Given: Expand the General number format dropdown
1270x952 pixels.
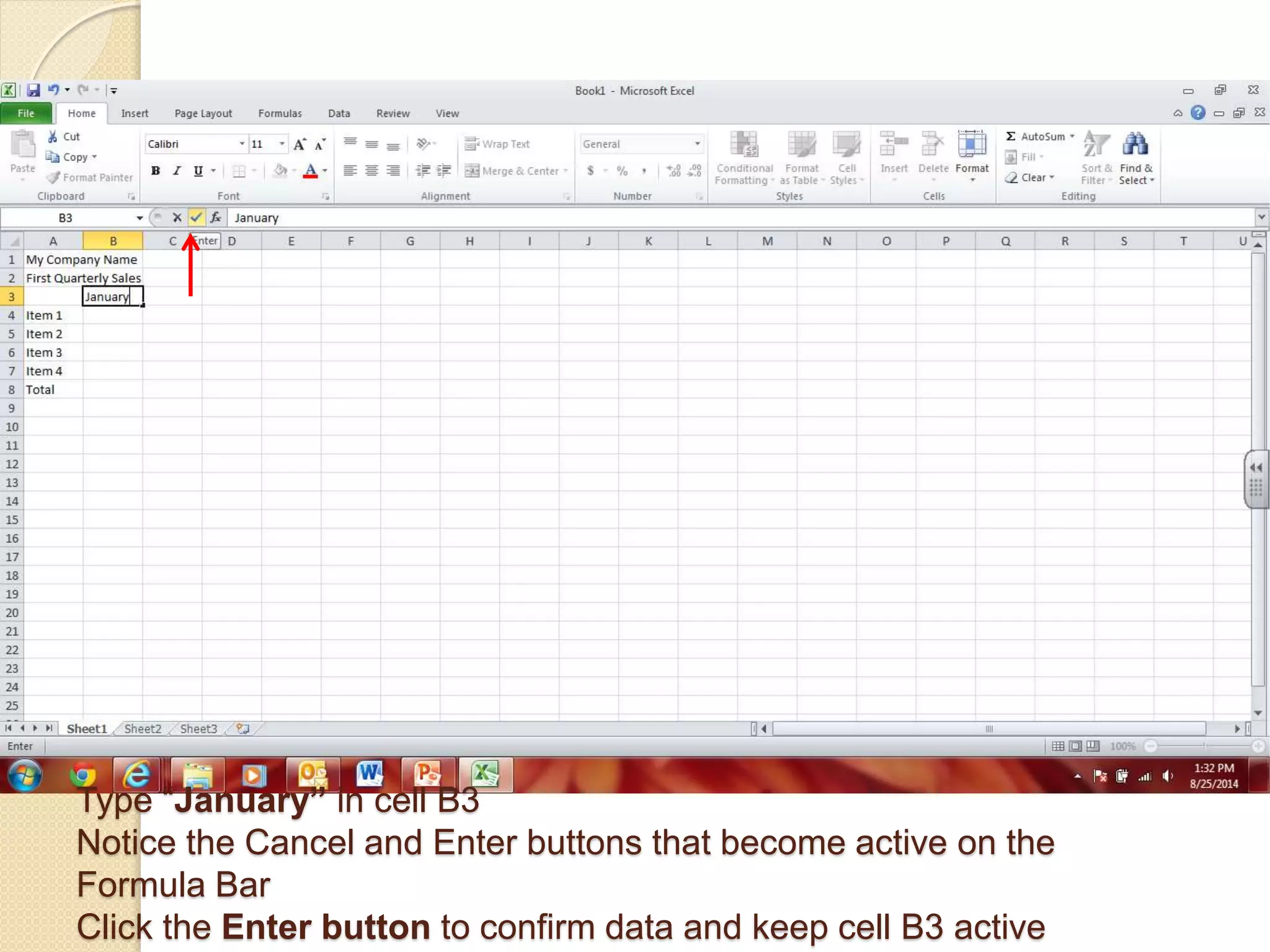Looking at the screenshot, I should click(698, 144).
